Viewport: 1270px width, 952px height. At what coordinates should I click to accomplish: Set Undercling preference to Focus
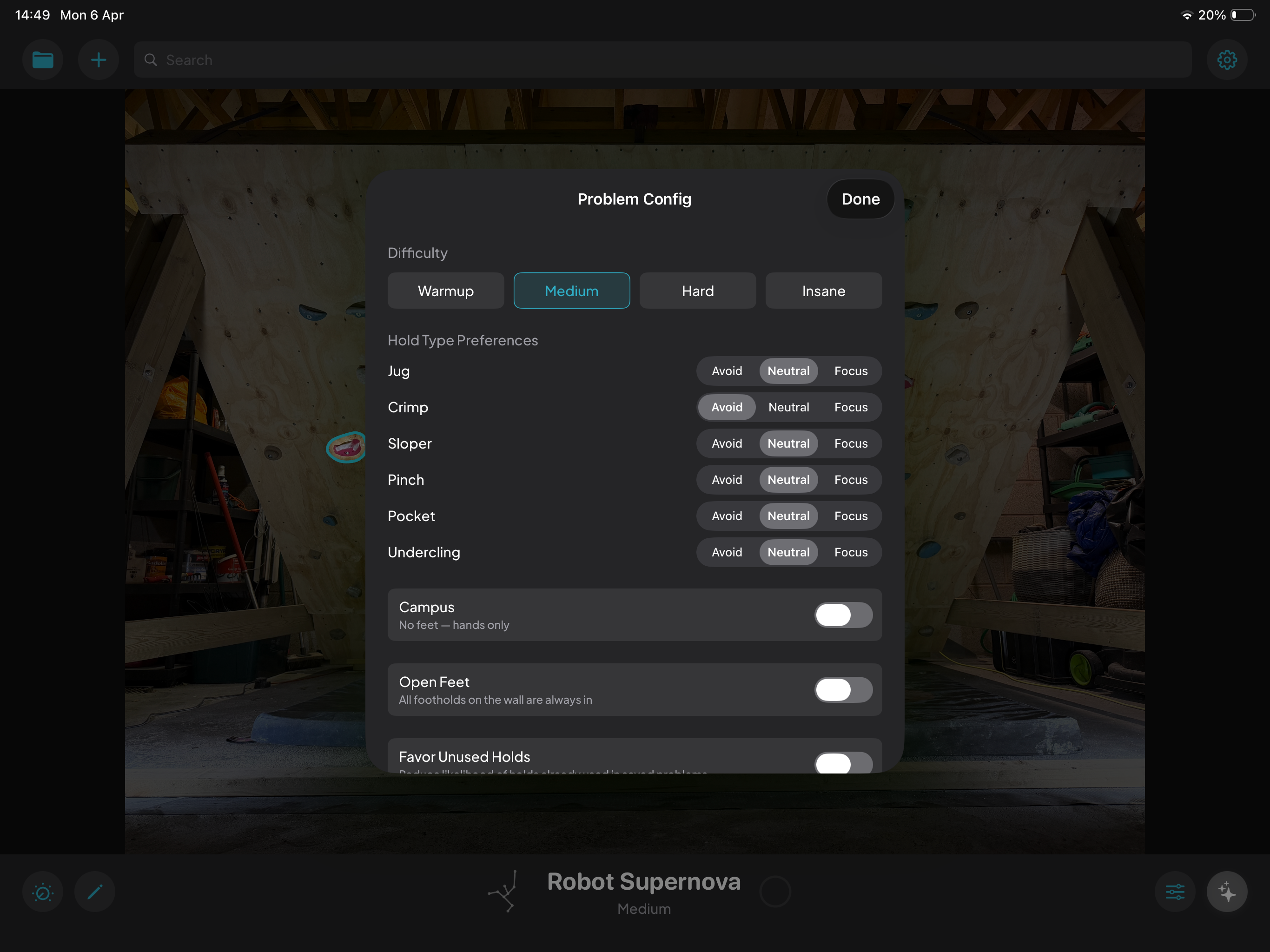[x=851, y=552]
